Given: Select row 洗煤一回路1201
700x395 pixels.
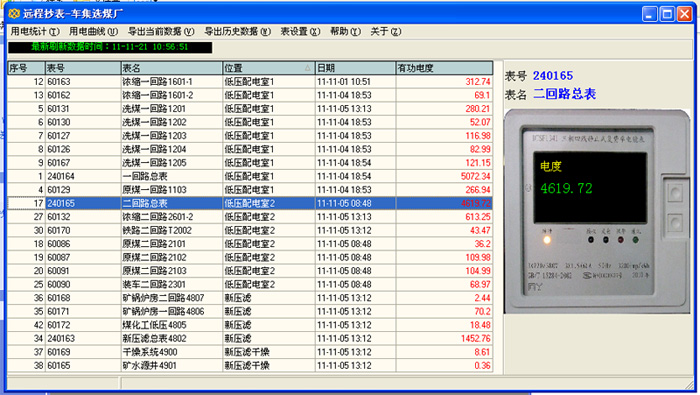Looking at the screenshot, I should point(250,108).
